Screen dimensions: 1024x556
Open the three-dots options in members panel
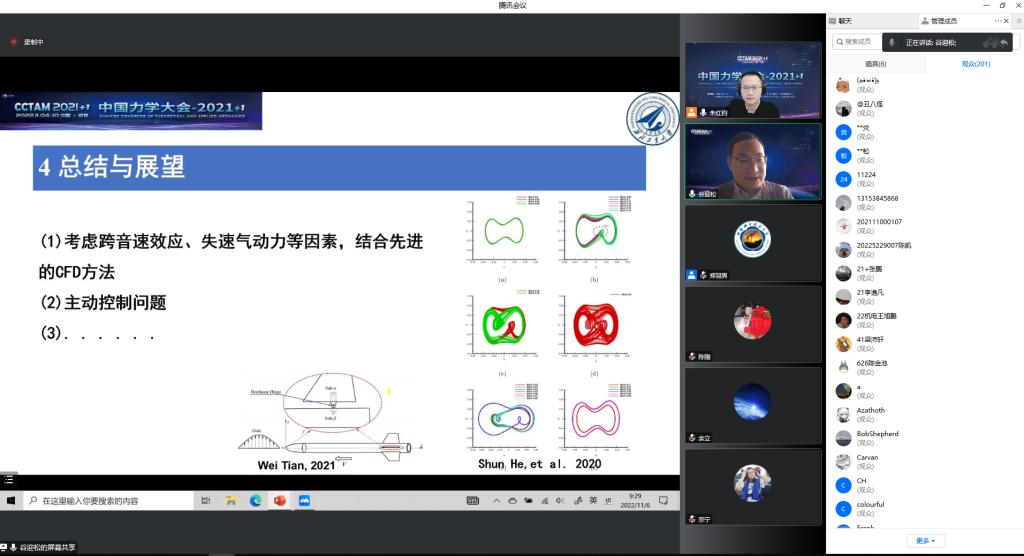(999, 20)
